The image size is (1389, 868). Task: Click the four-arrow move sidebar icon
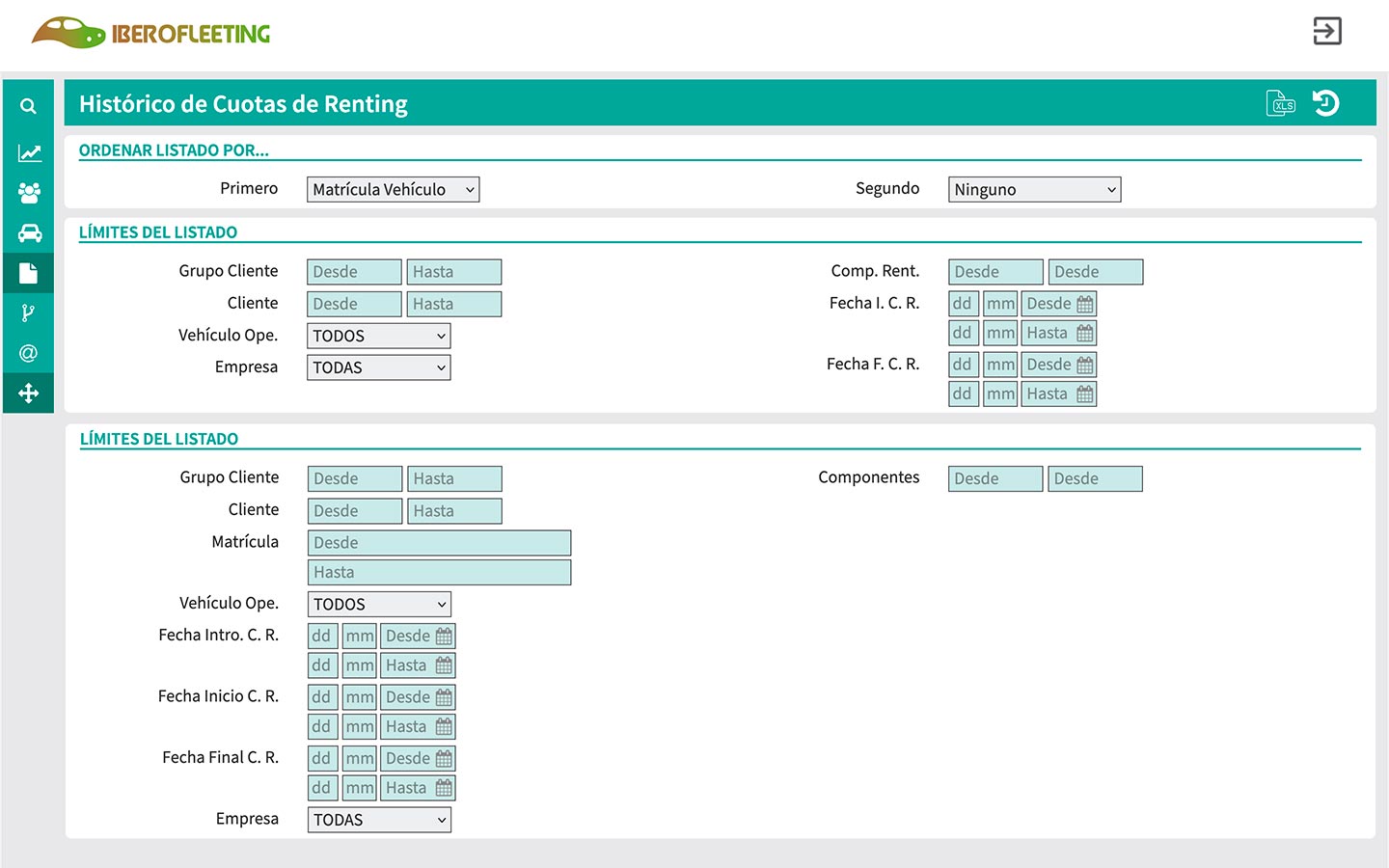28,393
